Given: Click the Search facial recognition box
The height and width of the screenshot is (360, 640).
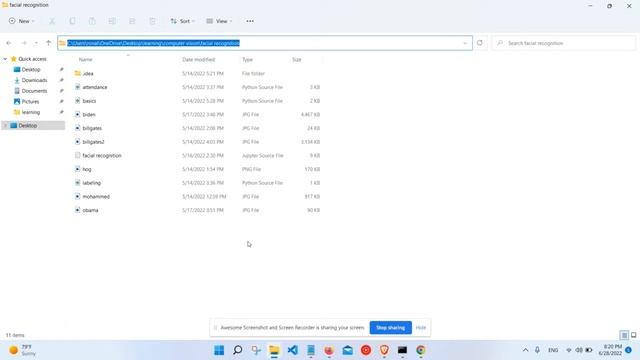Looking at the screenshot, I should (x=564, y=43).
